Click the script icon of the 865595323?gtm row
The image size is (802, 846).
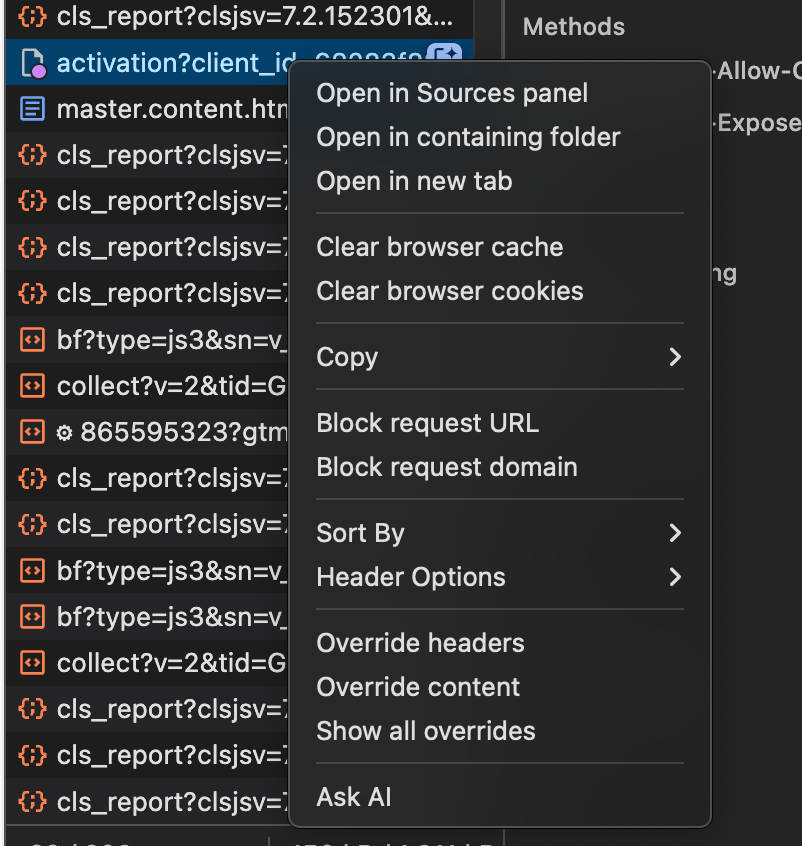(x=33, y=432)
